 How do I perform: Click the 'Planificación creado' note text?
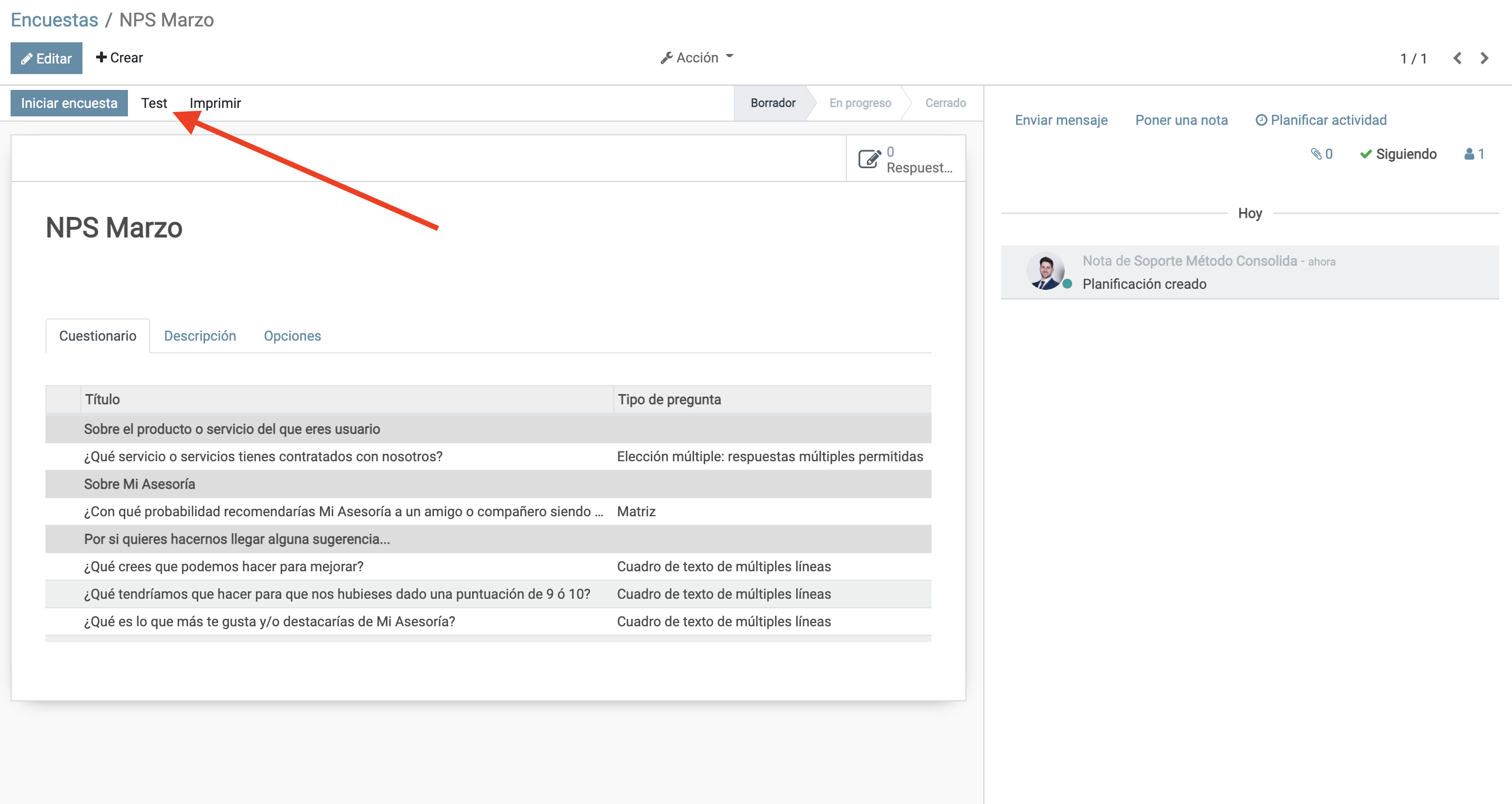[x=1144, y=284]
